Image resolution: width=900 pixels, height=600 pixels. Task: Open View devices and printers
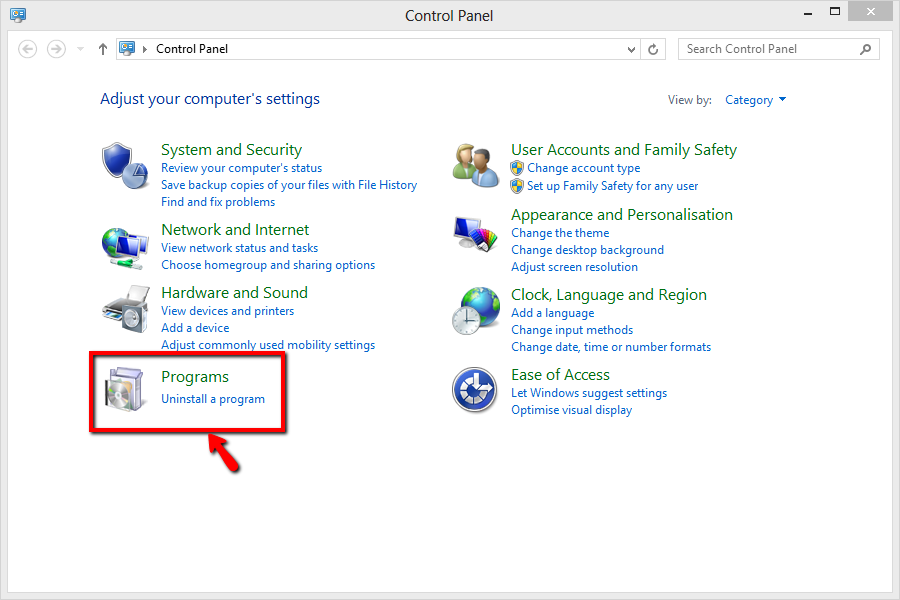click(227, 311)
